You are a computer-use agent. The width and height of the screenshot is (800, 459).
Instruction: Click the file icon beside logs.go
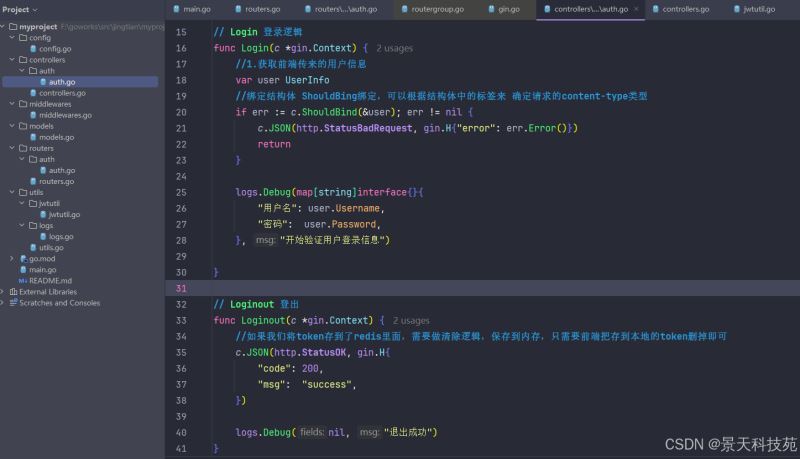point(43,237)
